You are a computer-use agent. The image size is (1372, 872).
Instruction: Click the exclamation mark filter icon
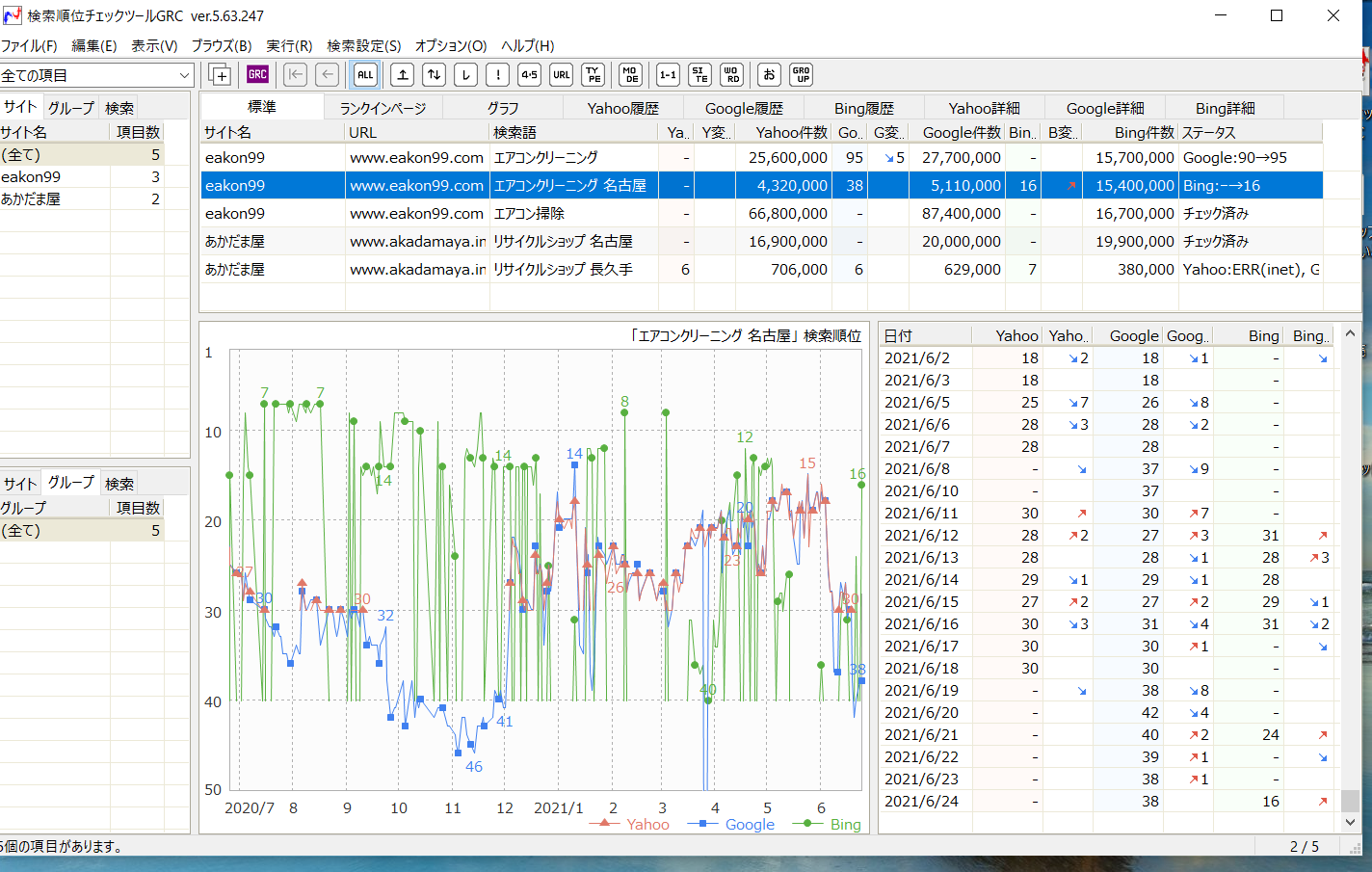[497, 74]
